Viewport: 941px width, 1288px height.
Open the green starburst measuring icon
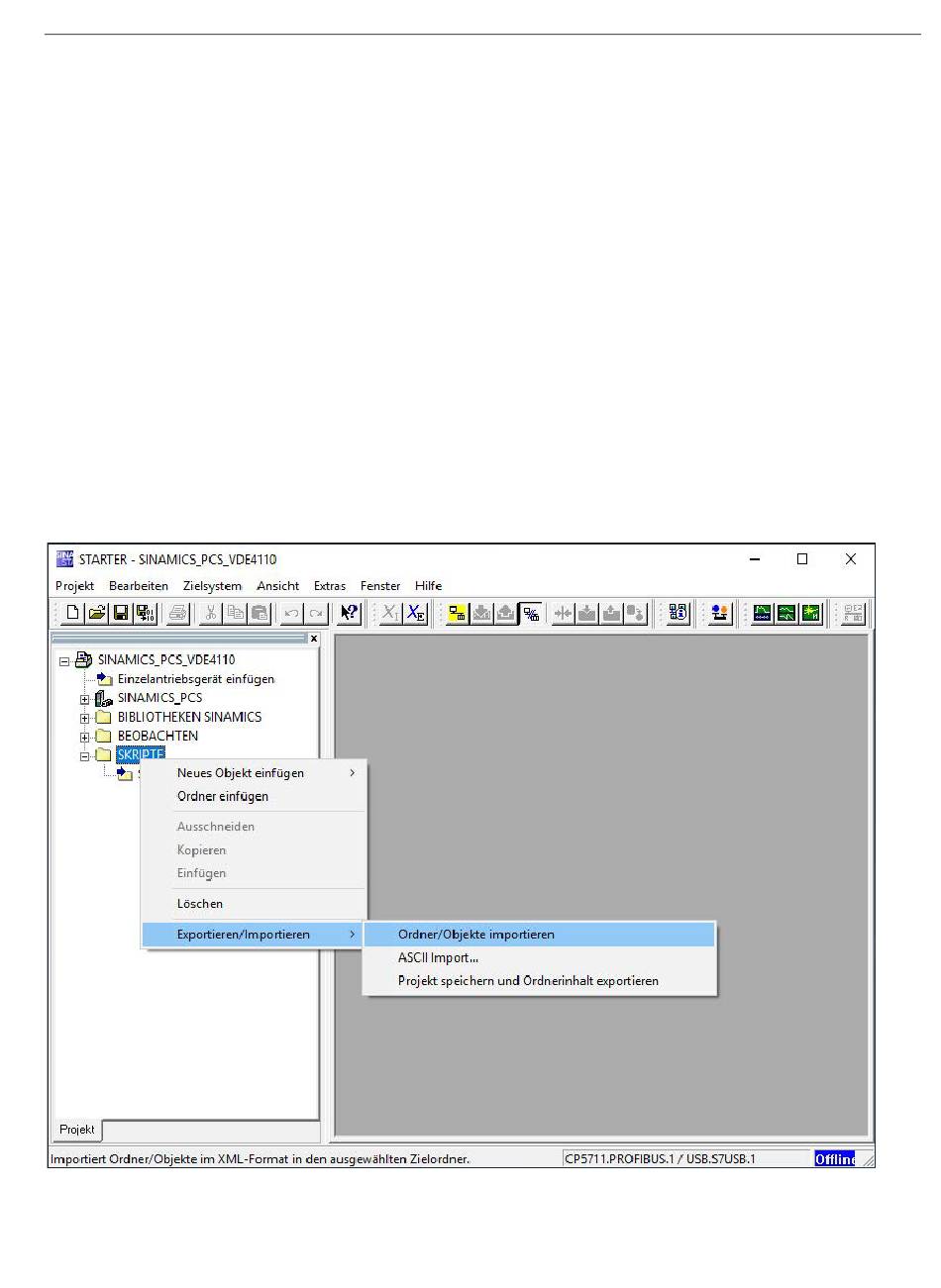(x=811, y=614)
